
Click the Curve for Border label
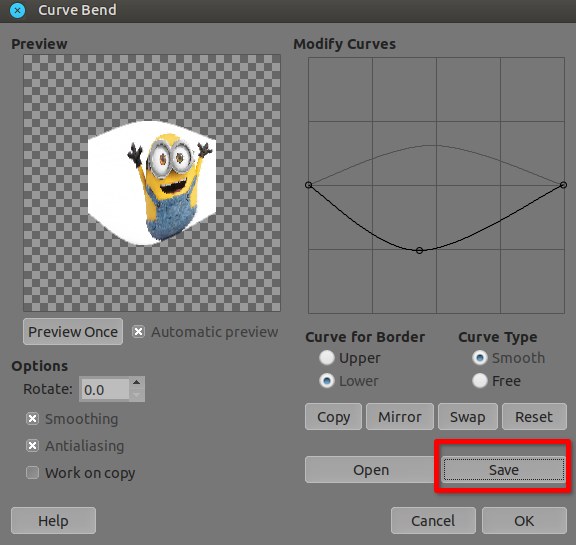pyautogui.click(x=365, y=337)
